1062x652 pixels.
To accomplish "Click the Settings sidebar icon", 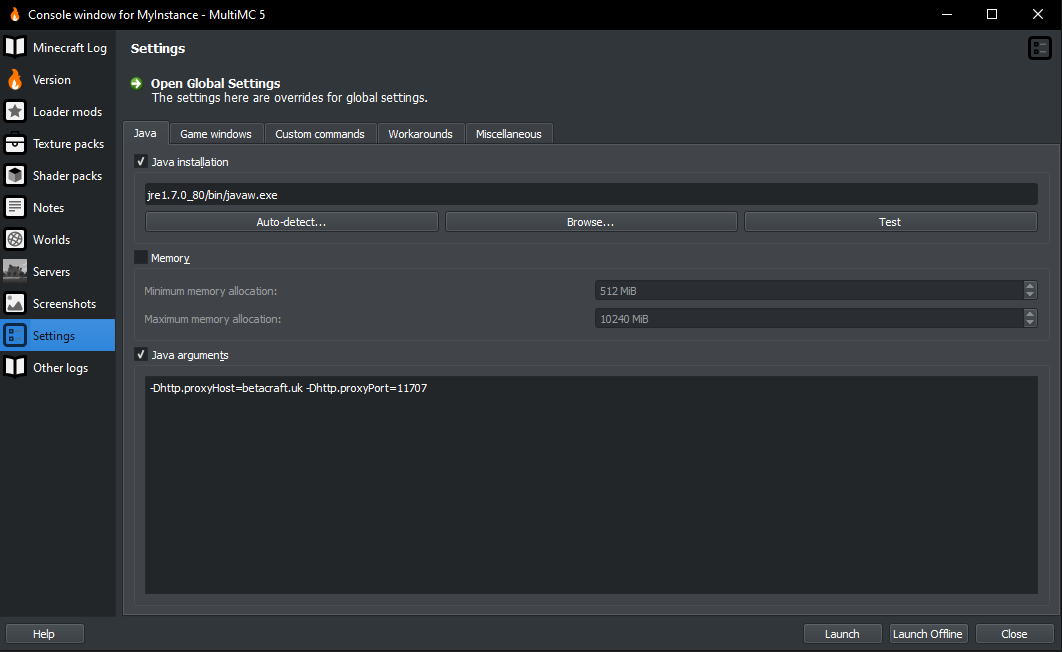I will click(15, 335).
